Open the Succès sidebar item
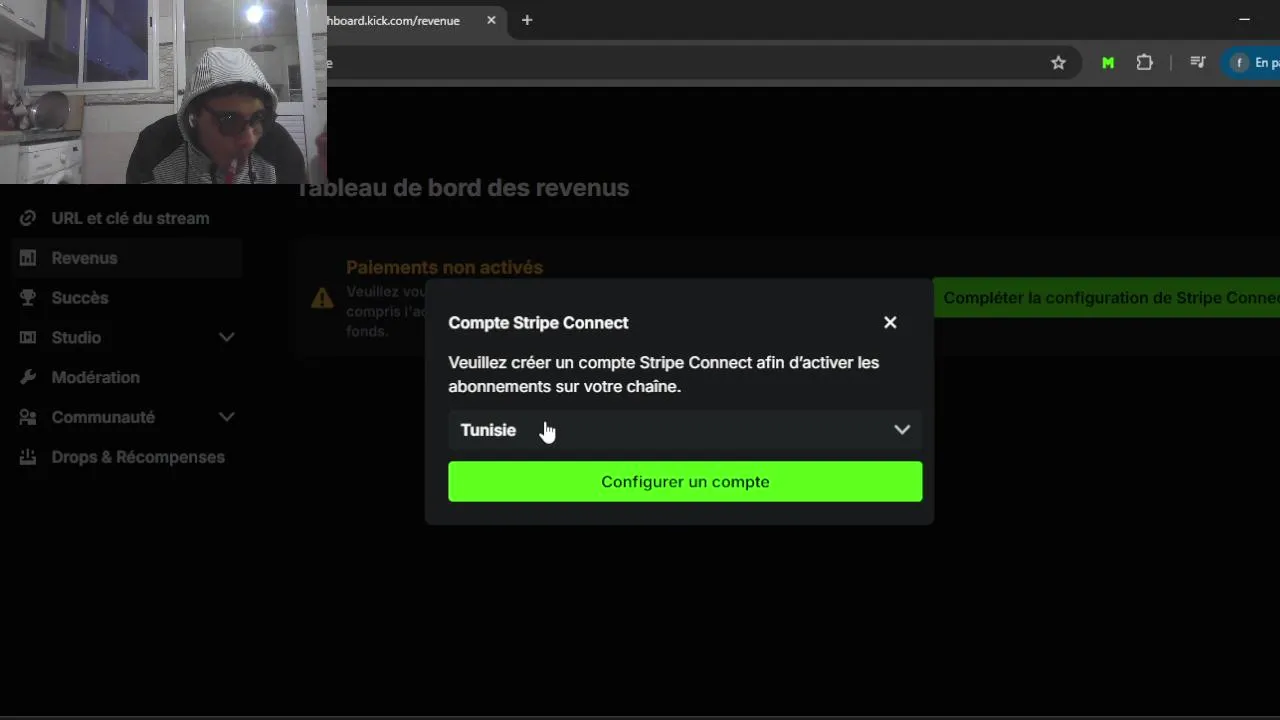The width and height of the screenshot is (1280, 720). [x=80, y=298]
